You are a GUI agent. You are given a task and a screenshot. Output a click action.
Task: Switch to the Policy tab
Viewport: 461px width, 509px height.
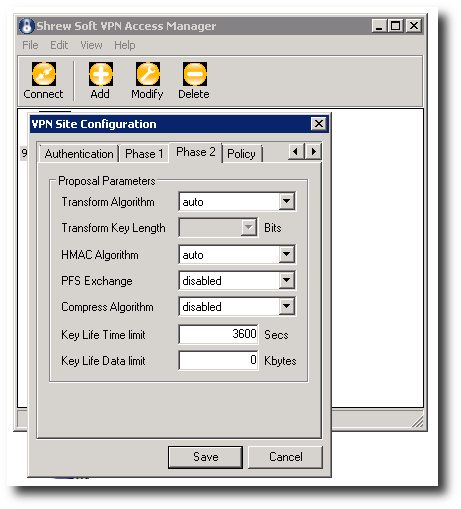point(242,154)
